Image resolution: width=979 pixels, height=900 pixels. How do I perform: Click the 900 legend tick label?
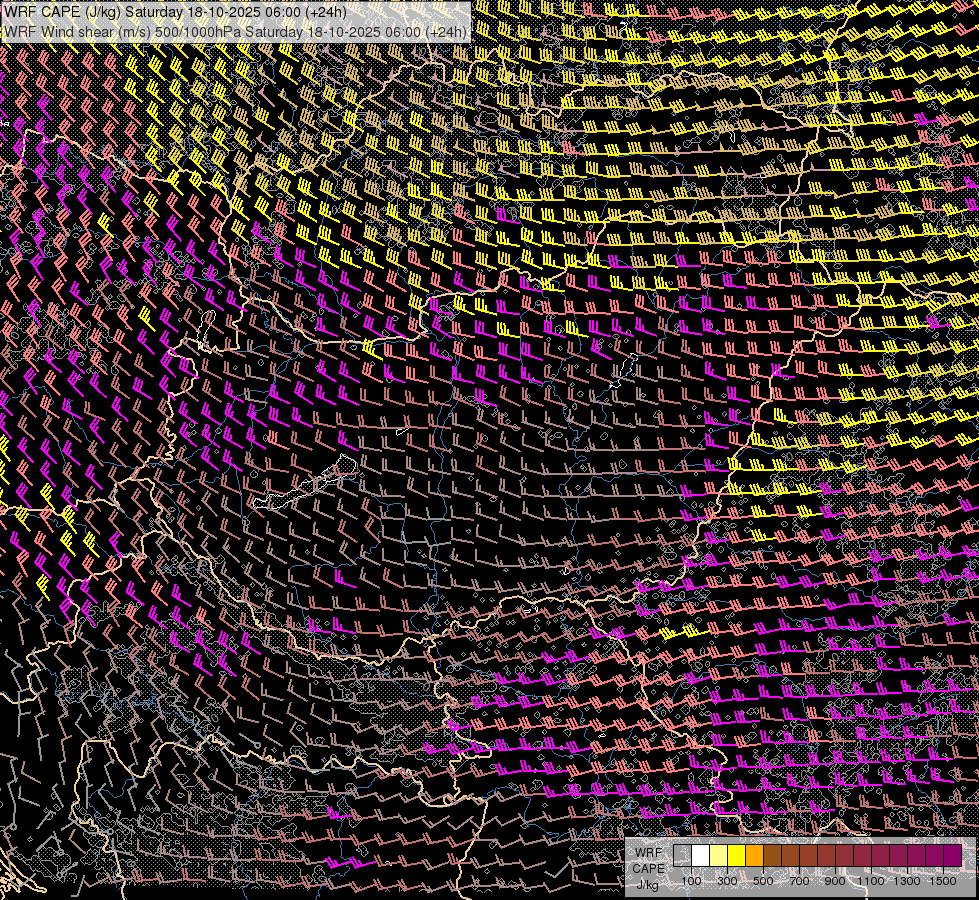tap(835, 881)
